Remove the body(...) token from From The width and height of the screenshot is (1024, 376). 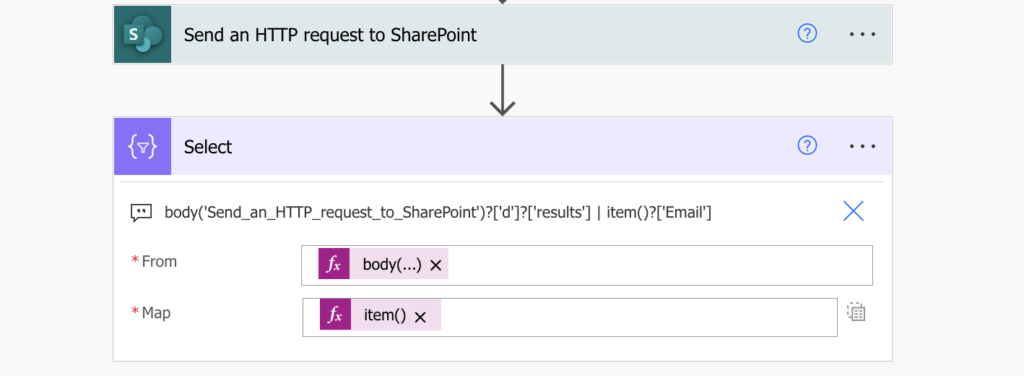(x=436, y=265)
